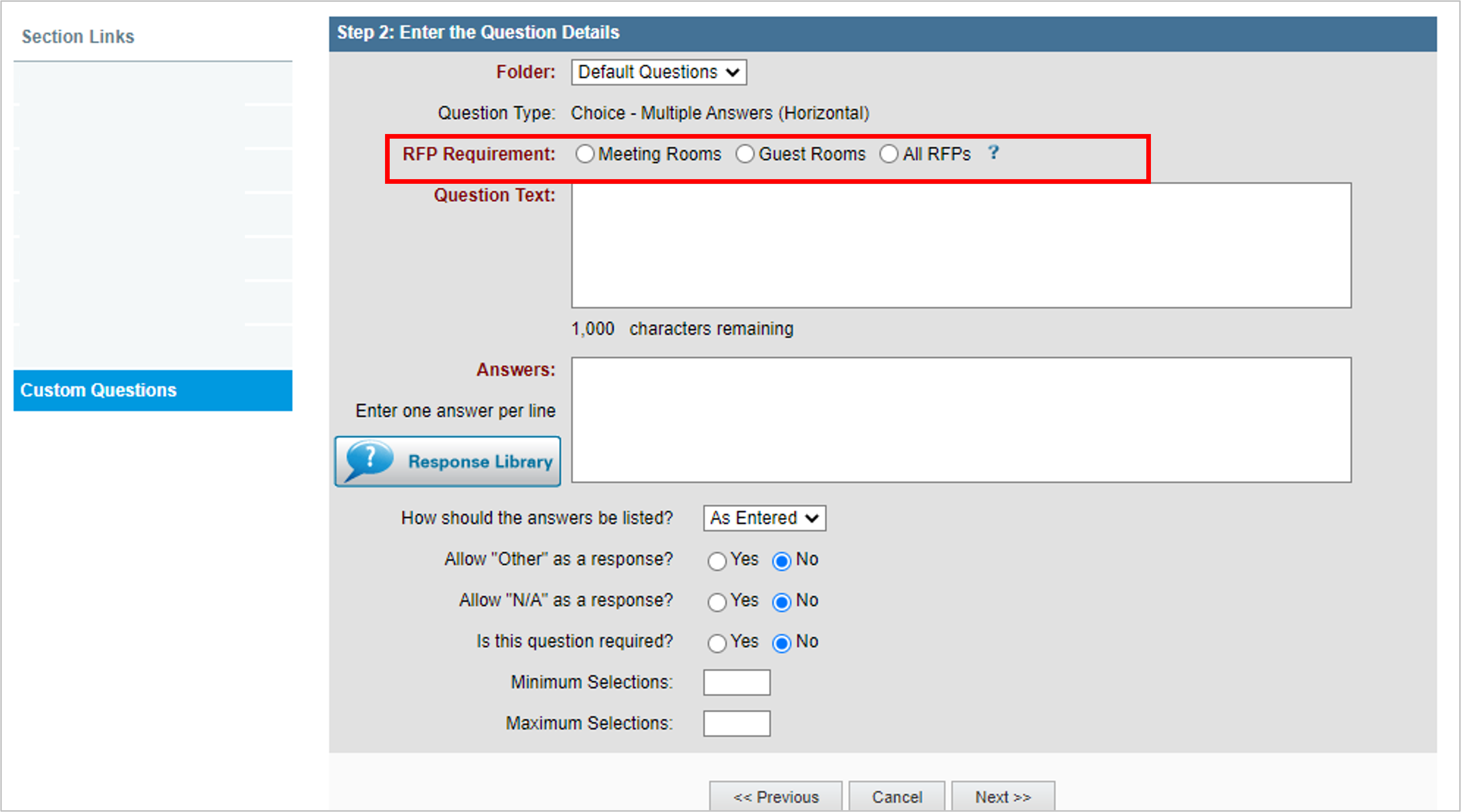This screenshot has height=812, width=1461.
Task: Select the Guest Rooms radio button
Action: (x=744, y=154)
